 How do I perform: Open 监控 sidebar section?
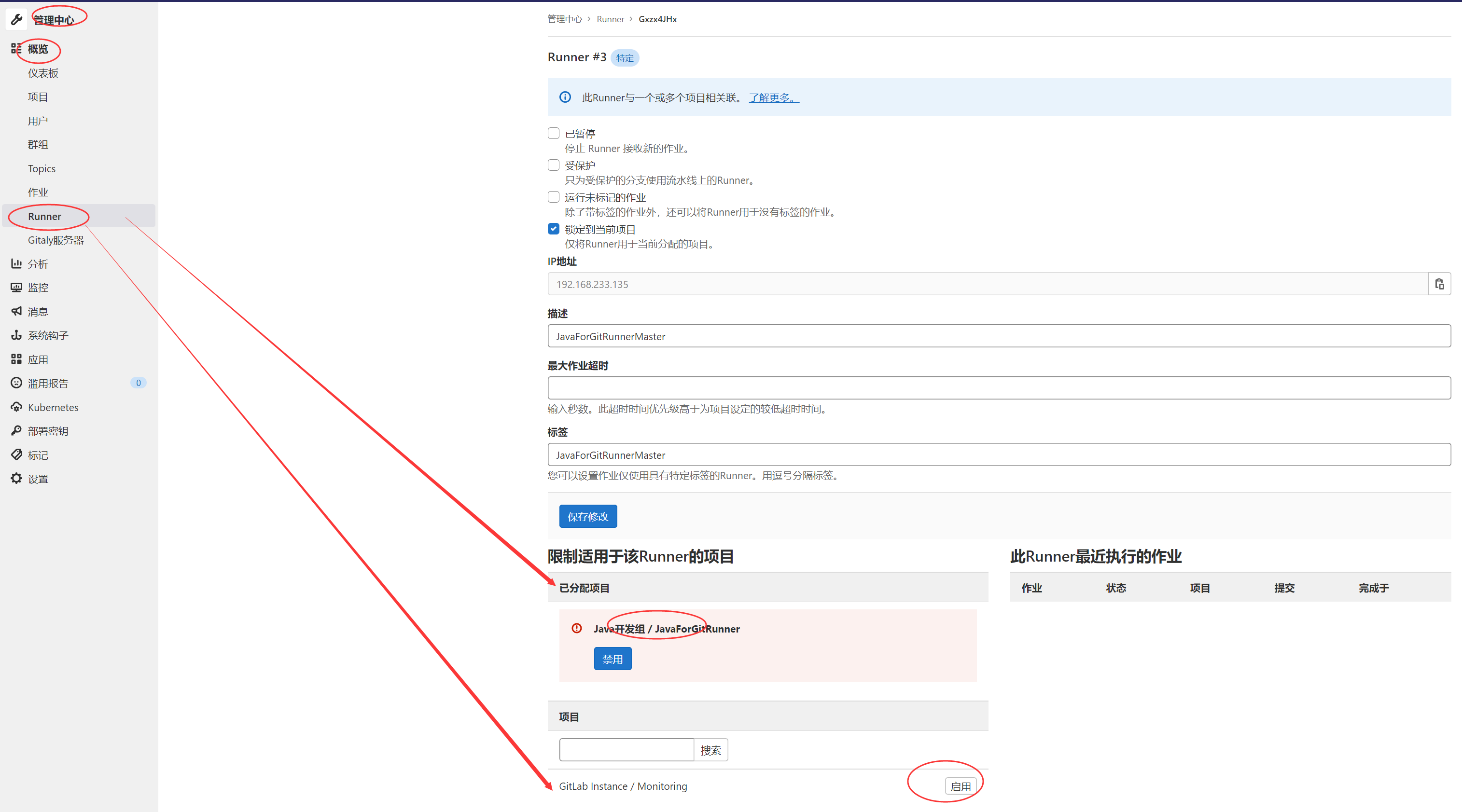[x=38, y=288]
